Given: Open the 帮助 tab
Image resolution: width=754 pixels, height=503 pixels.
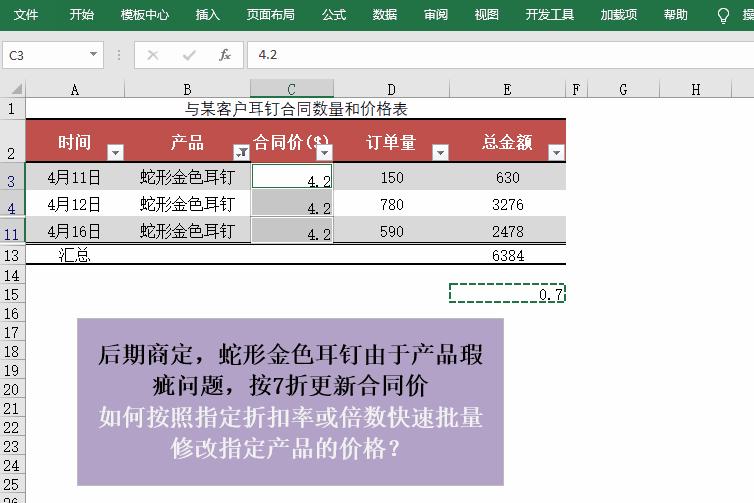Looking at the screenshot, I should 675,14.
